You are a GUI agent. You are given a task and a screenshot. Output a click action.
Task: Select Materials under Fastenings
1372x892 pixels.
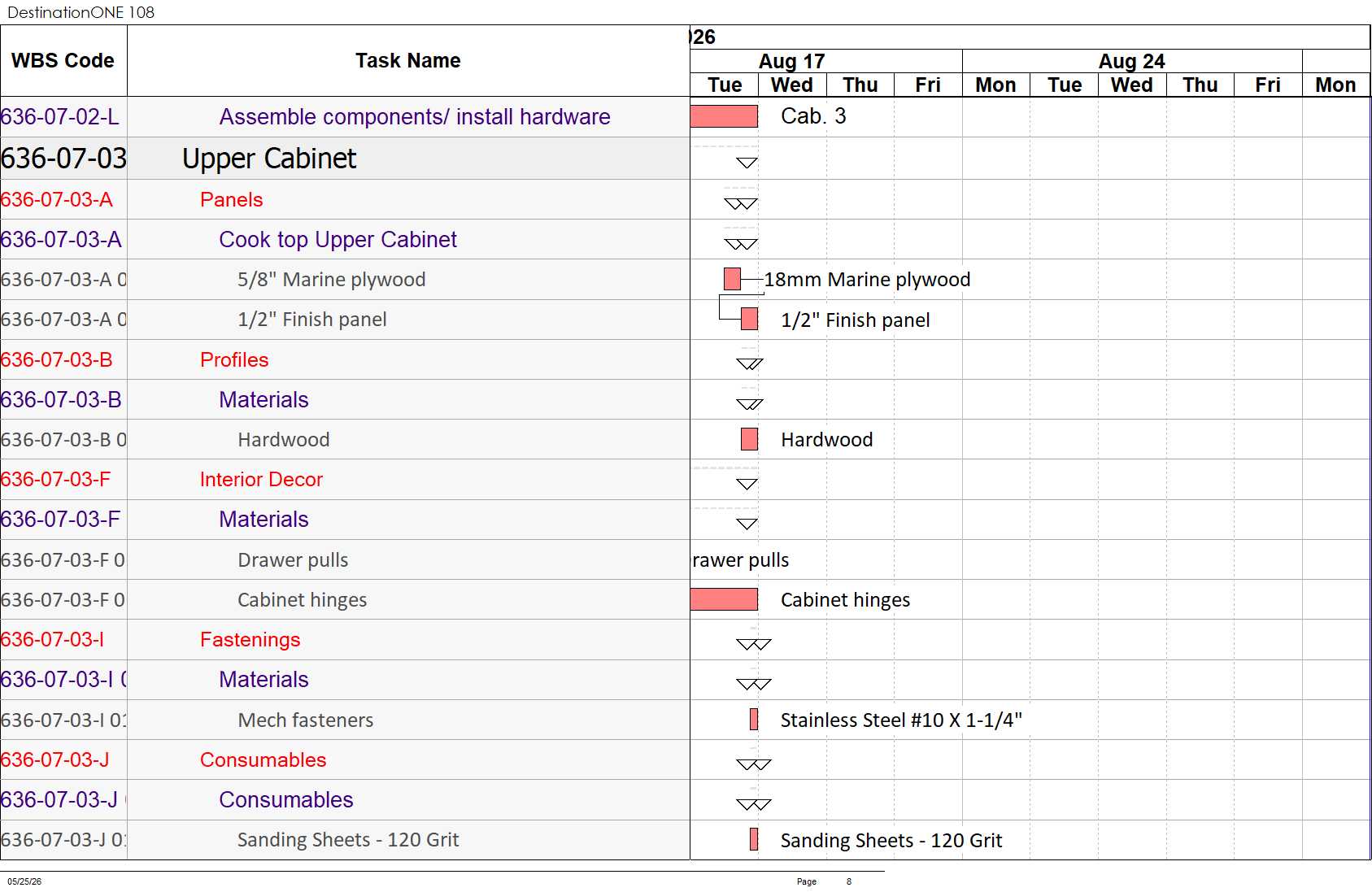click(264, 680)
